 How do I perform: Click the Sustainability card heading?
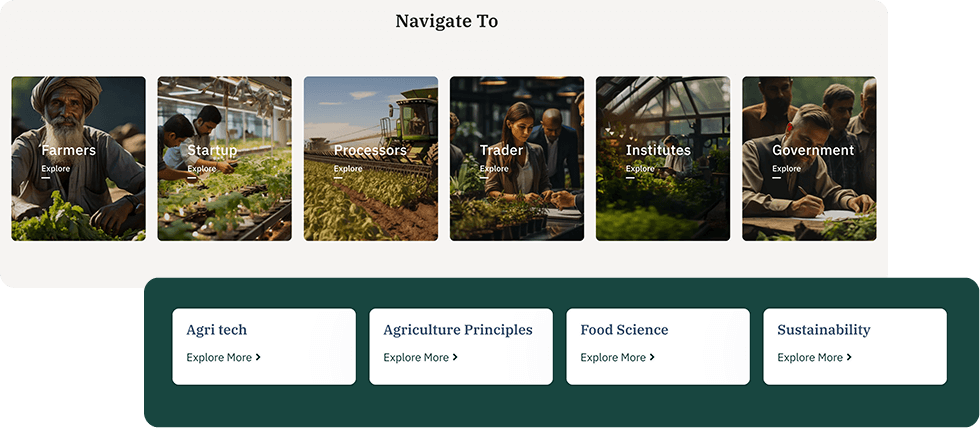pos(823,330)
